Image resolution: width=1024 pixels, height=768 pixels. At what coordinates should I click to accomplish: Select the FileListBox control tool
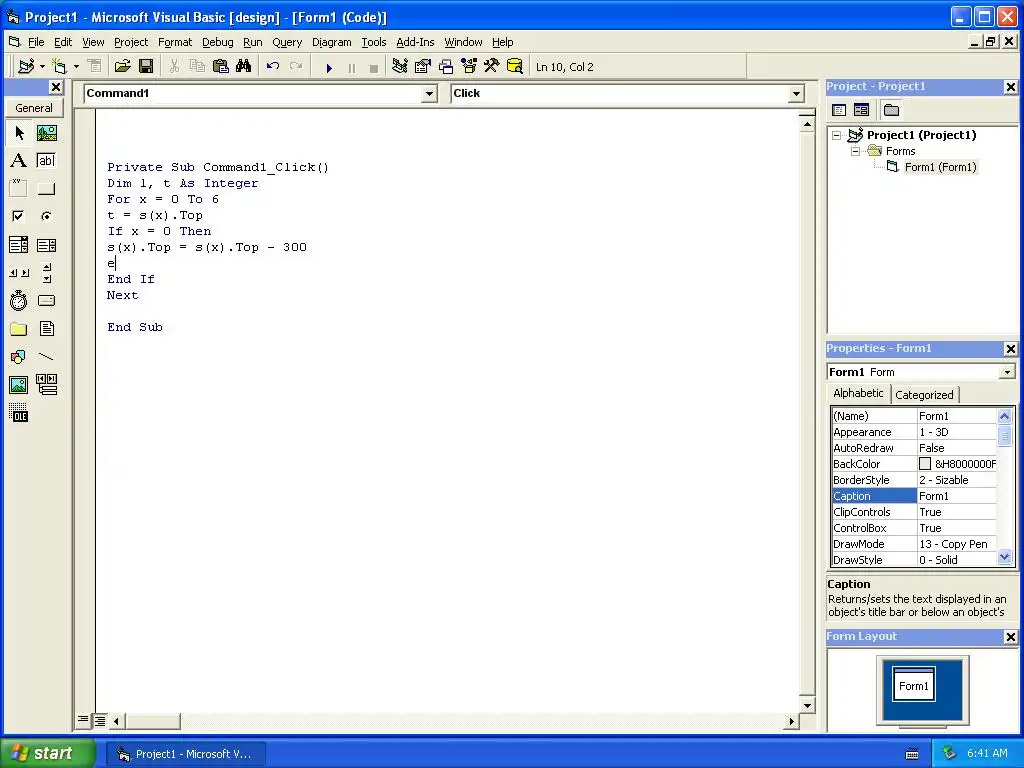click(46, 329)
